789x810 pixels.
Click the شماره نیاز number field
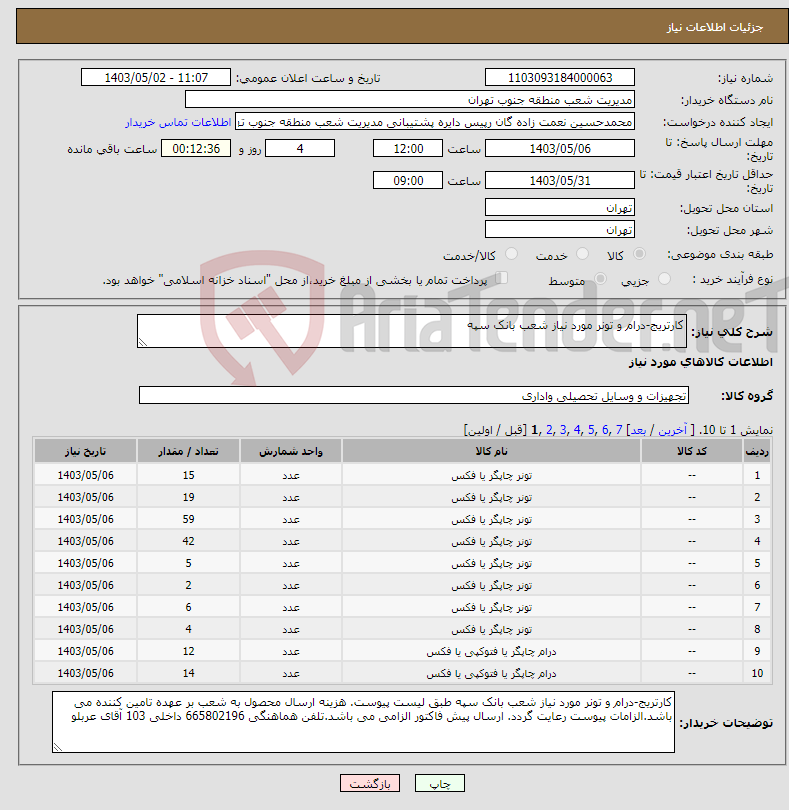(x=560, y=77)
